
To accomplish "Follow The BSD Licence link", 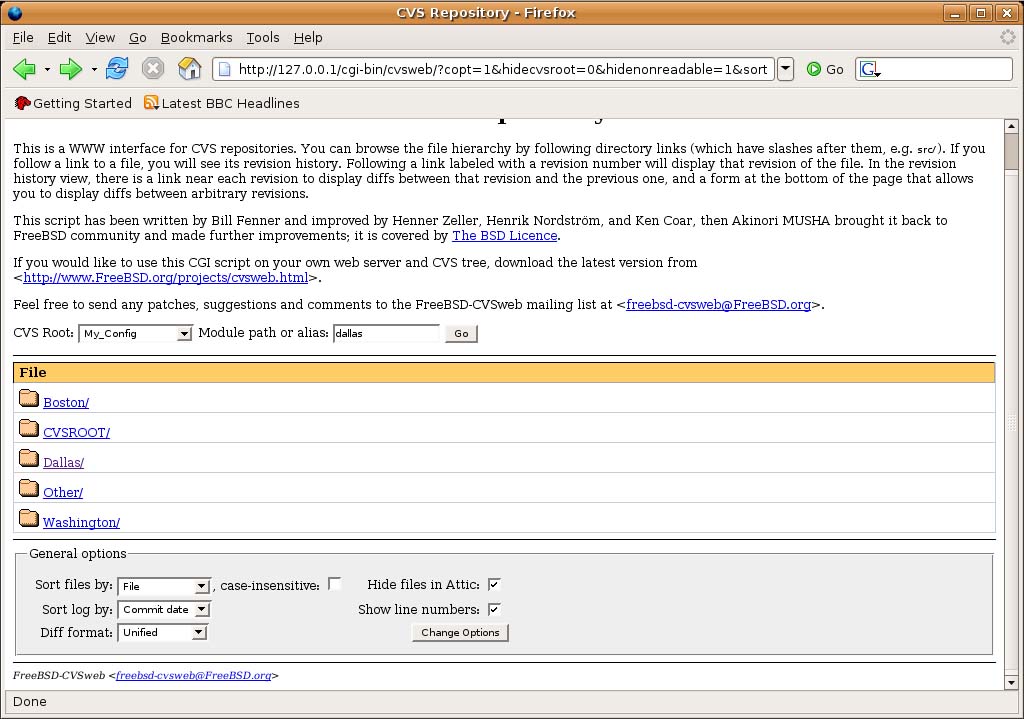I will pyautogui.click(x=505, y=236).
